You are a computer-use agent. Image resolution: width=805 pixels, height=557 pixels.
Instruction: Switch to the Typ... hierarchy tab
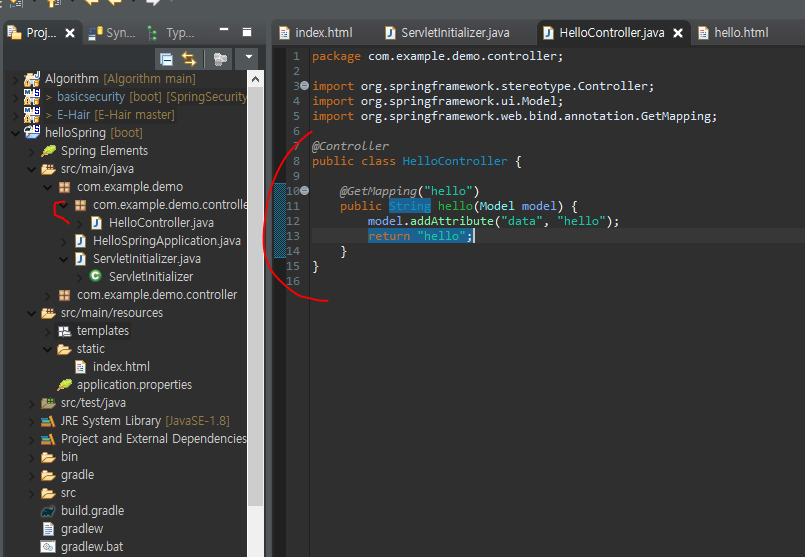point(171,33)
